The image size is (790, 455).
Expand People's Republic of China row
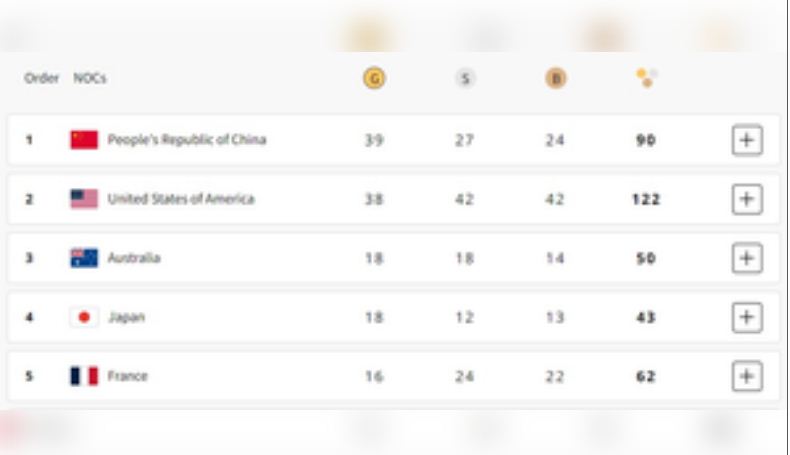(x=746, y=140)
